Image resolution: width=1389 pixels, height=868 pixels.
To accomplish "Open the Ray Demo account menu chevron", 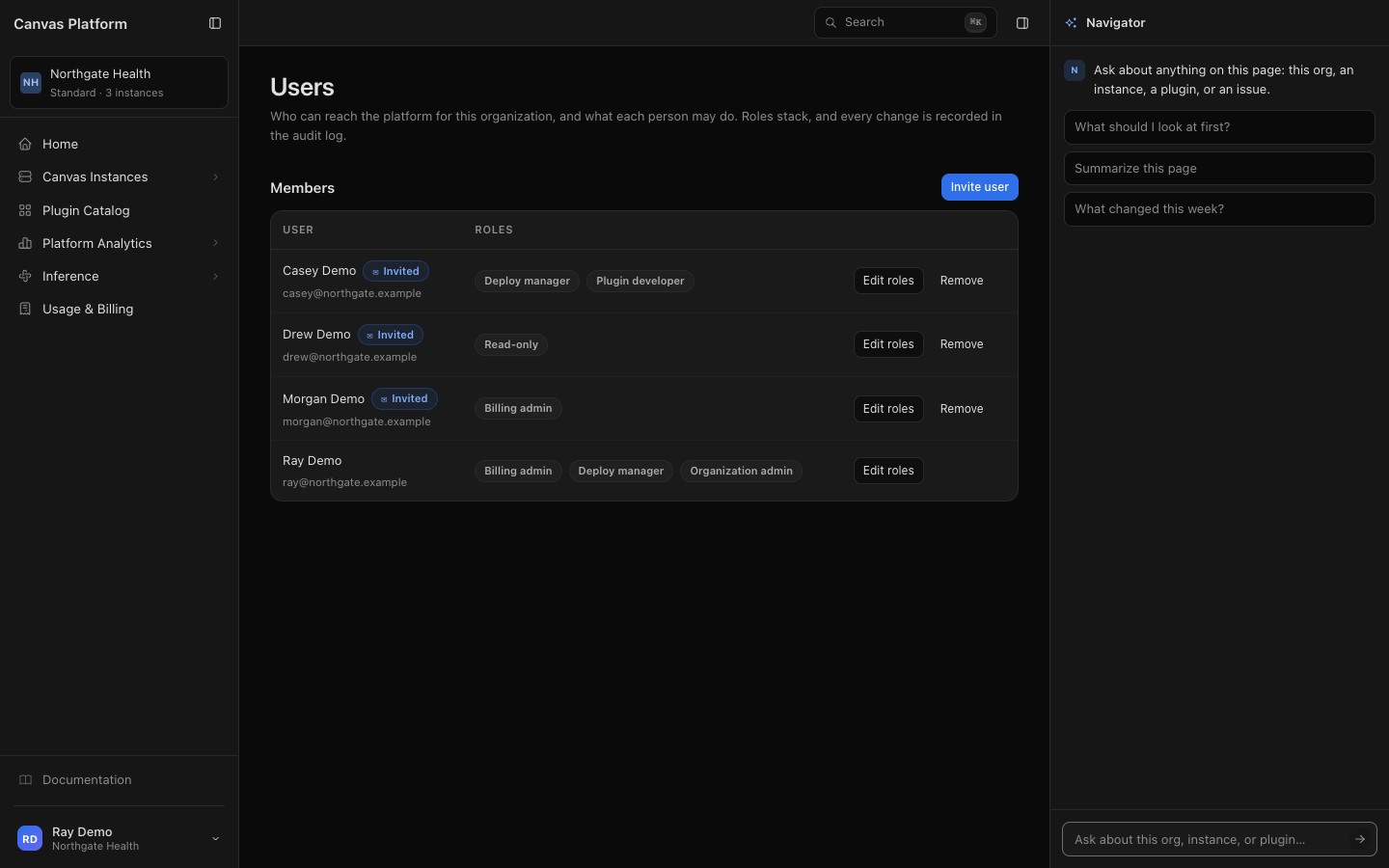I will pyautogui.click(x=215, y=839).
